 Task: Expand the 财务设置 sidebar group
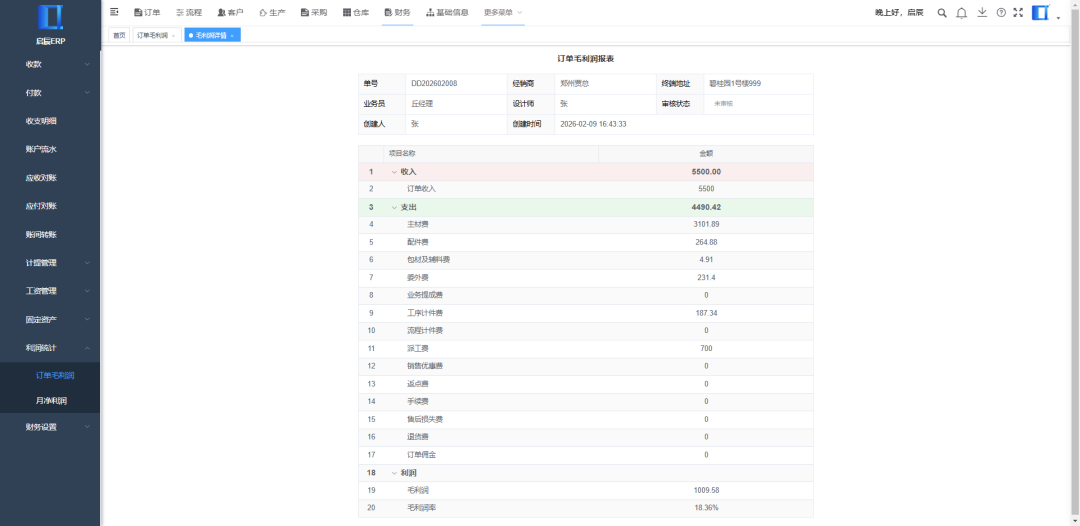[50, 427]
